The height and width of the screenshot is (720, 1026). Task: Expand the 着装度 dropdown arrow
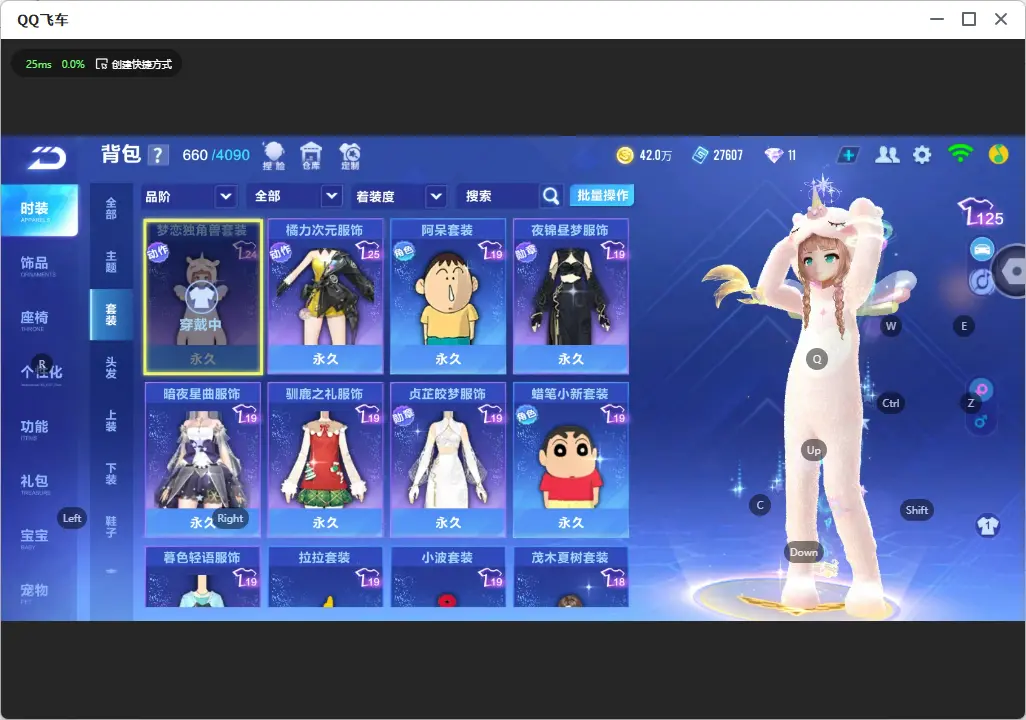coord(436,196)
